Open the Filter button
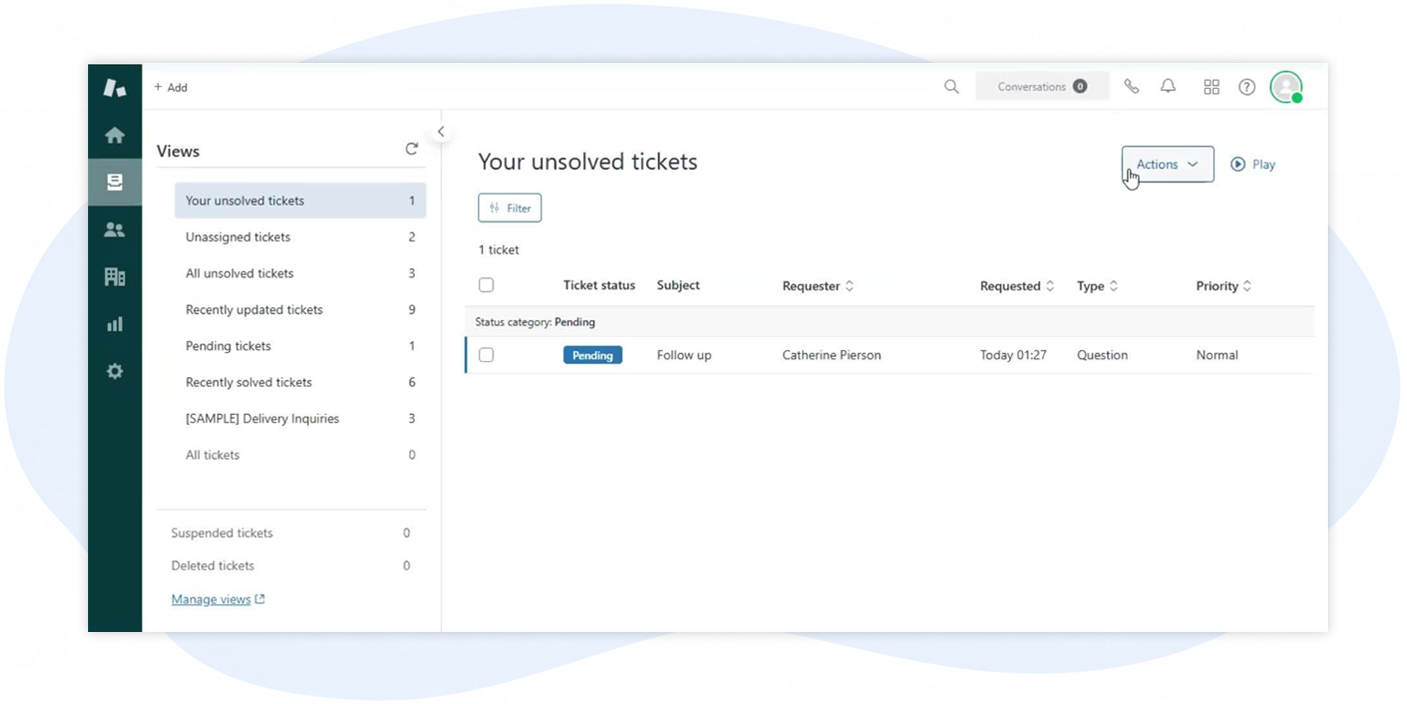Screen dimensions: 1407x704 510,208
